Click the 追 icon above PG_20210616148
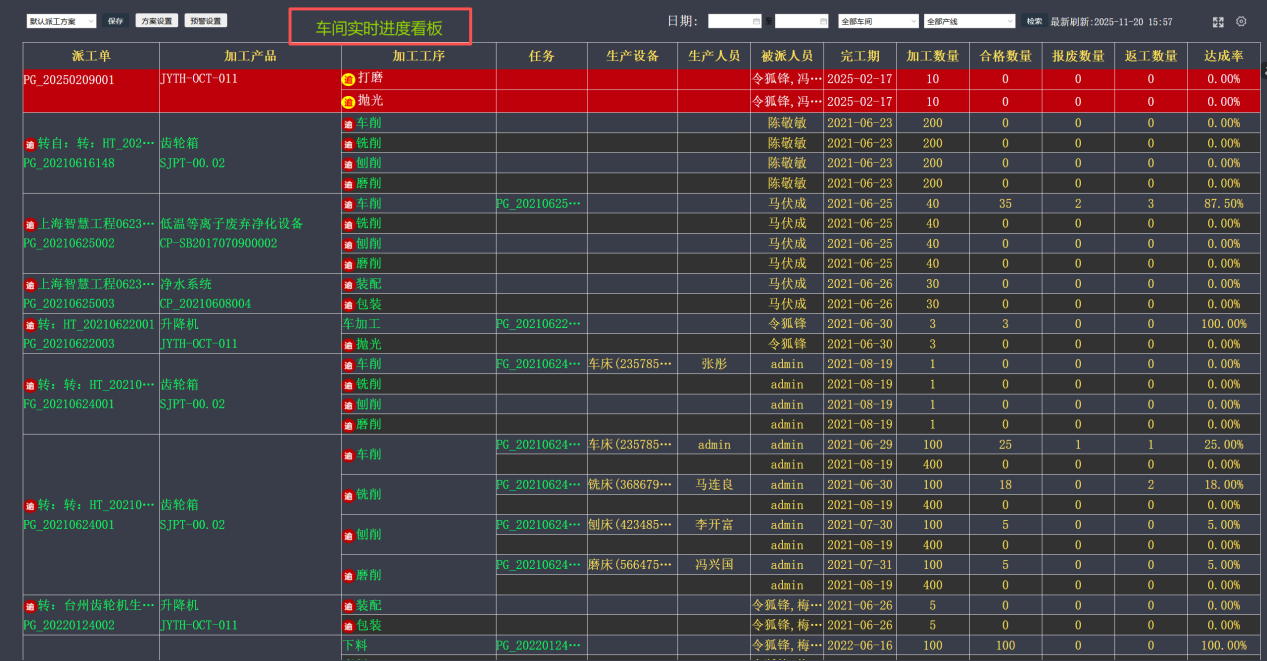1267x661 pixels. click(30, 144)
